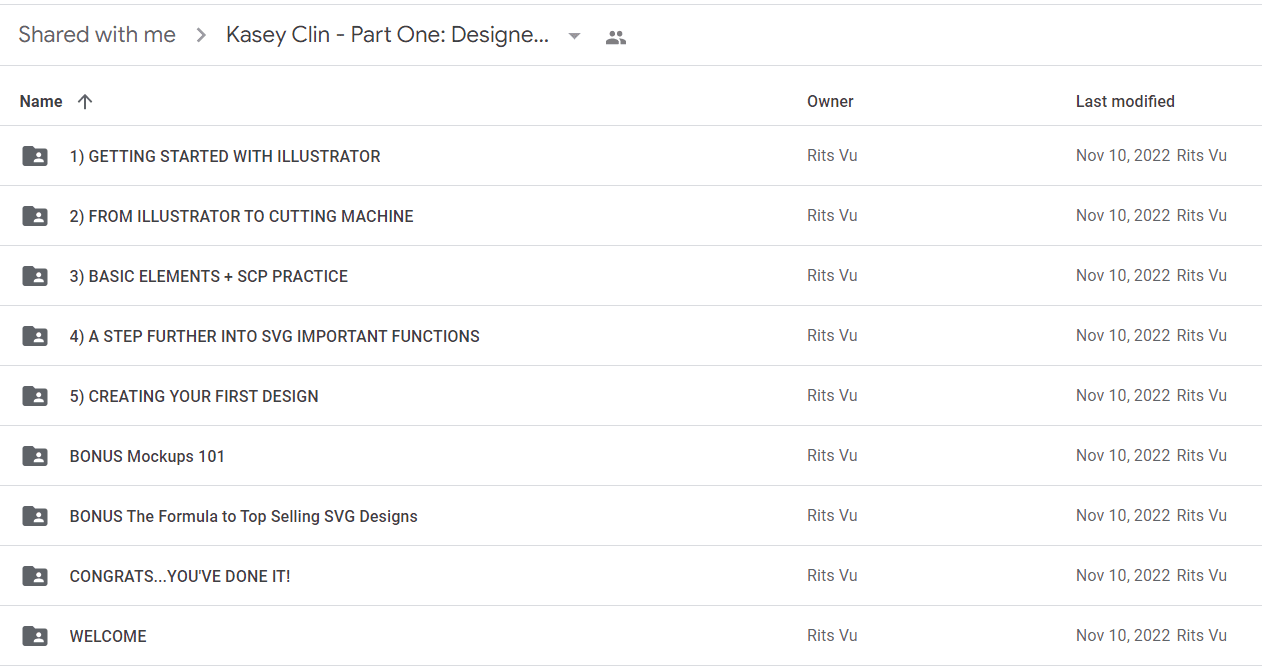
Task: Select the BONUS Mockups 101 folder name
Action: (x=147, y=456)
